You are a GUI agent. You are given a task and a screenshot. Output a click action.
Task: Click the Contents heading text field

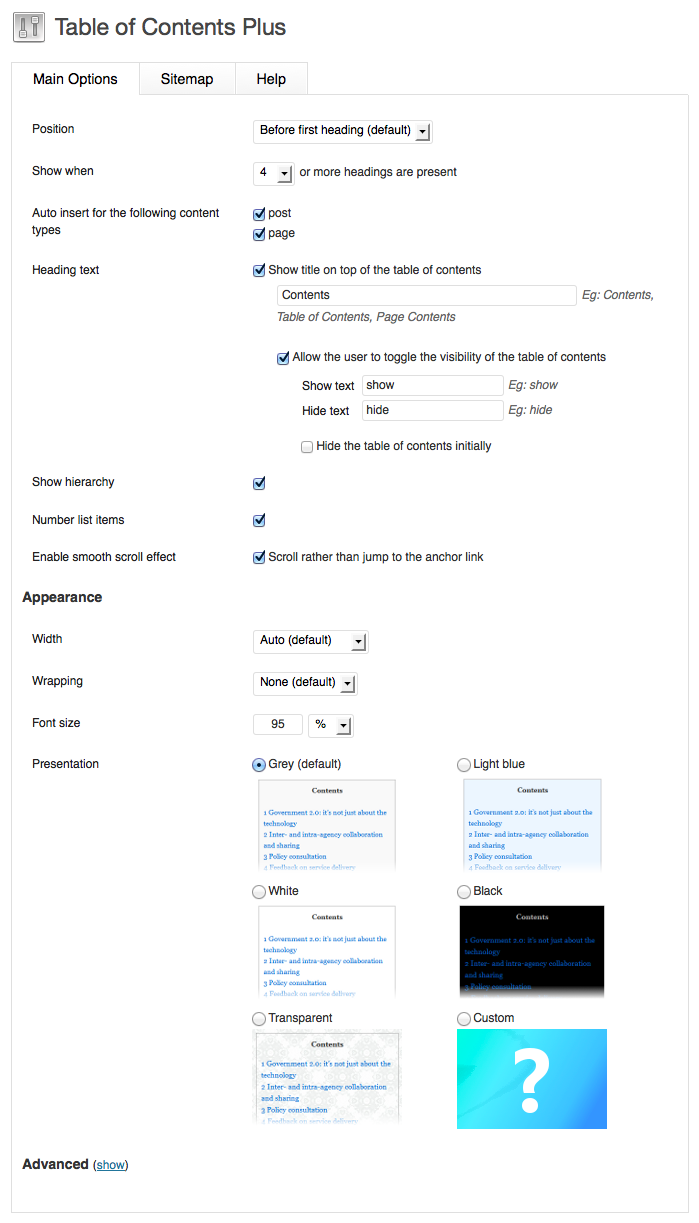click(x=426, y=295)
